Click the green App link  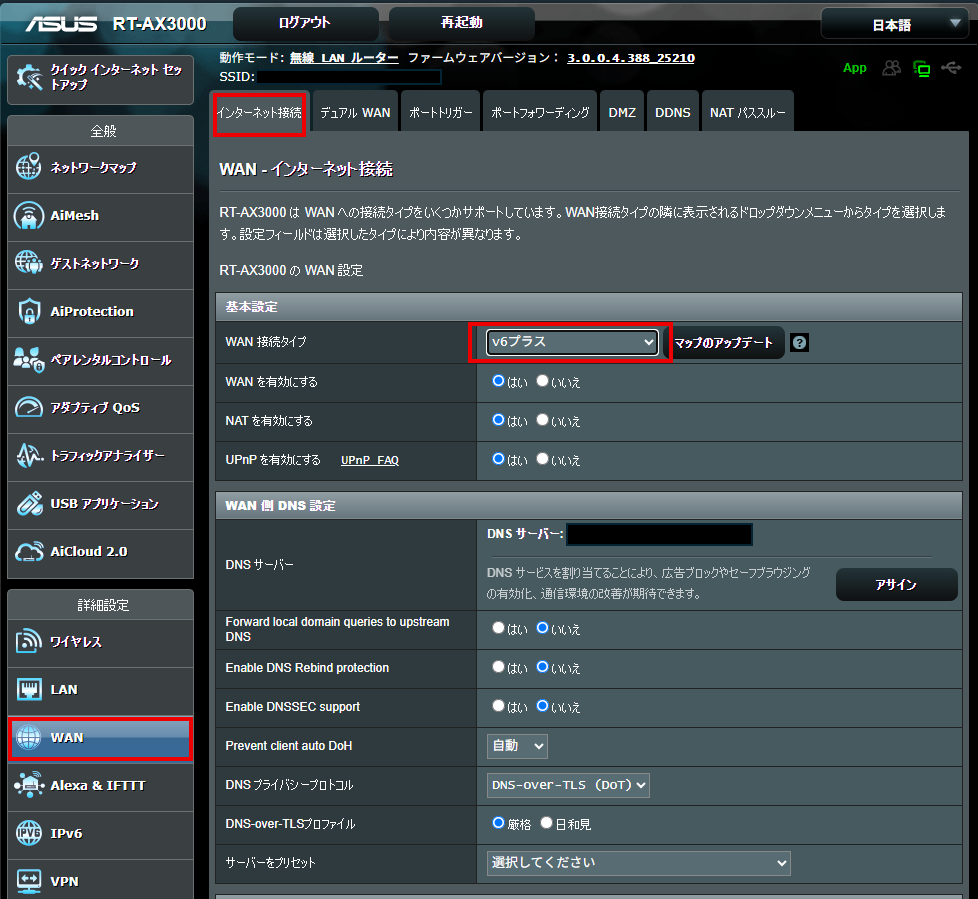pyautogui.click(x=855, y=67)
